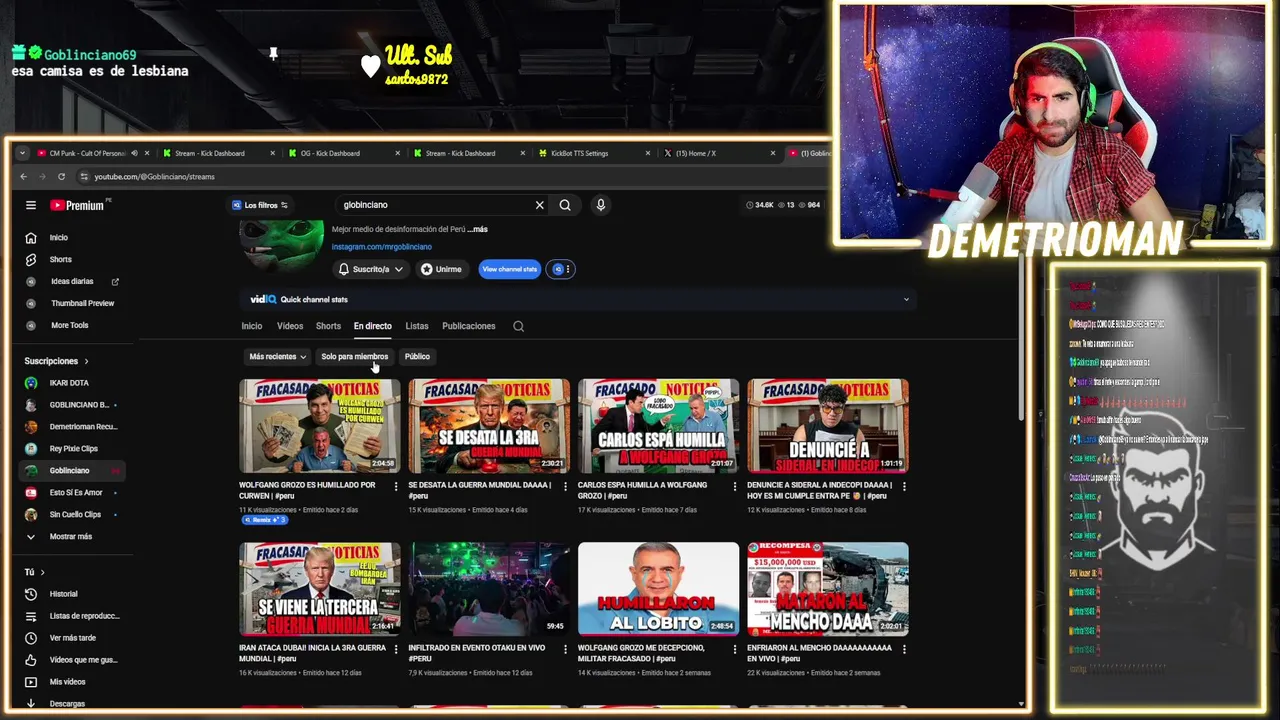1280x720 pixels.
Task: Expand channel description with ...más
Action: 477,229
